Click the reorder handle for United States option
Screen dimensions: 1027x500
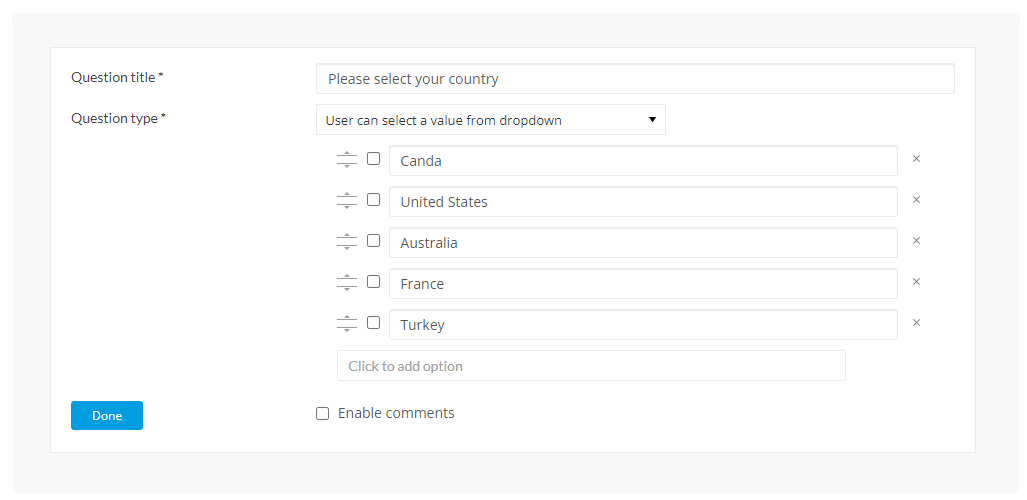tap(346, 201)
